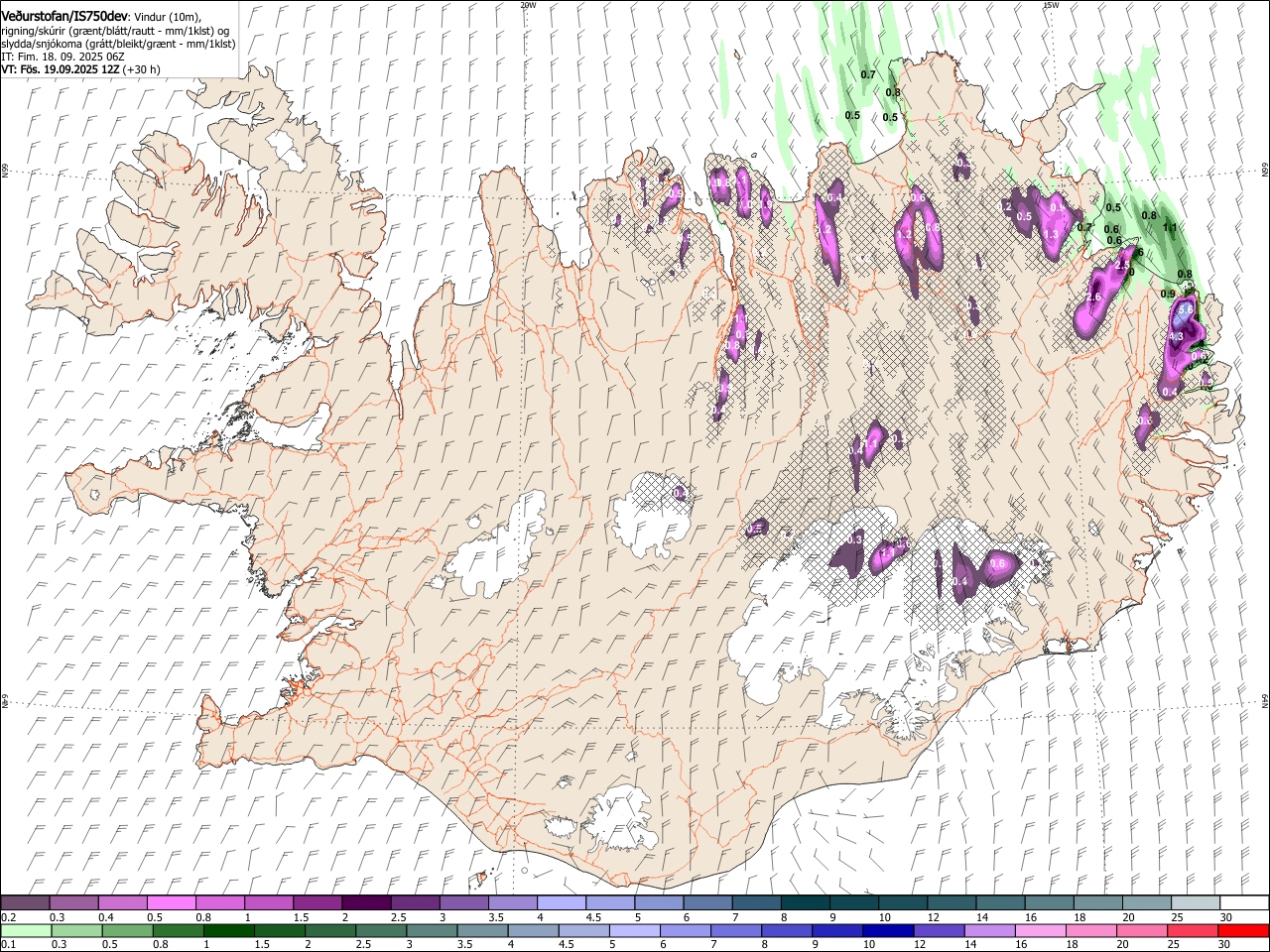Click the upper legend swatch starting at 6
1270x952 pixels.
[x=706, y=902]
